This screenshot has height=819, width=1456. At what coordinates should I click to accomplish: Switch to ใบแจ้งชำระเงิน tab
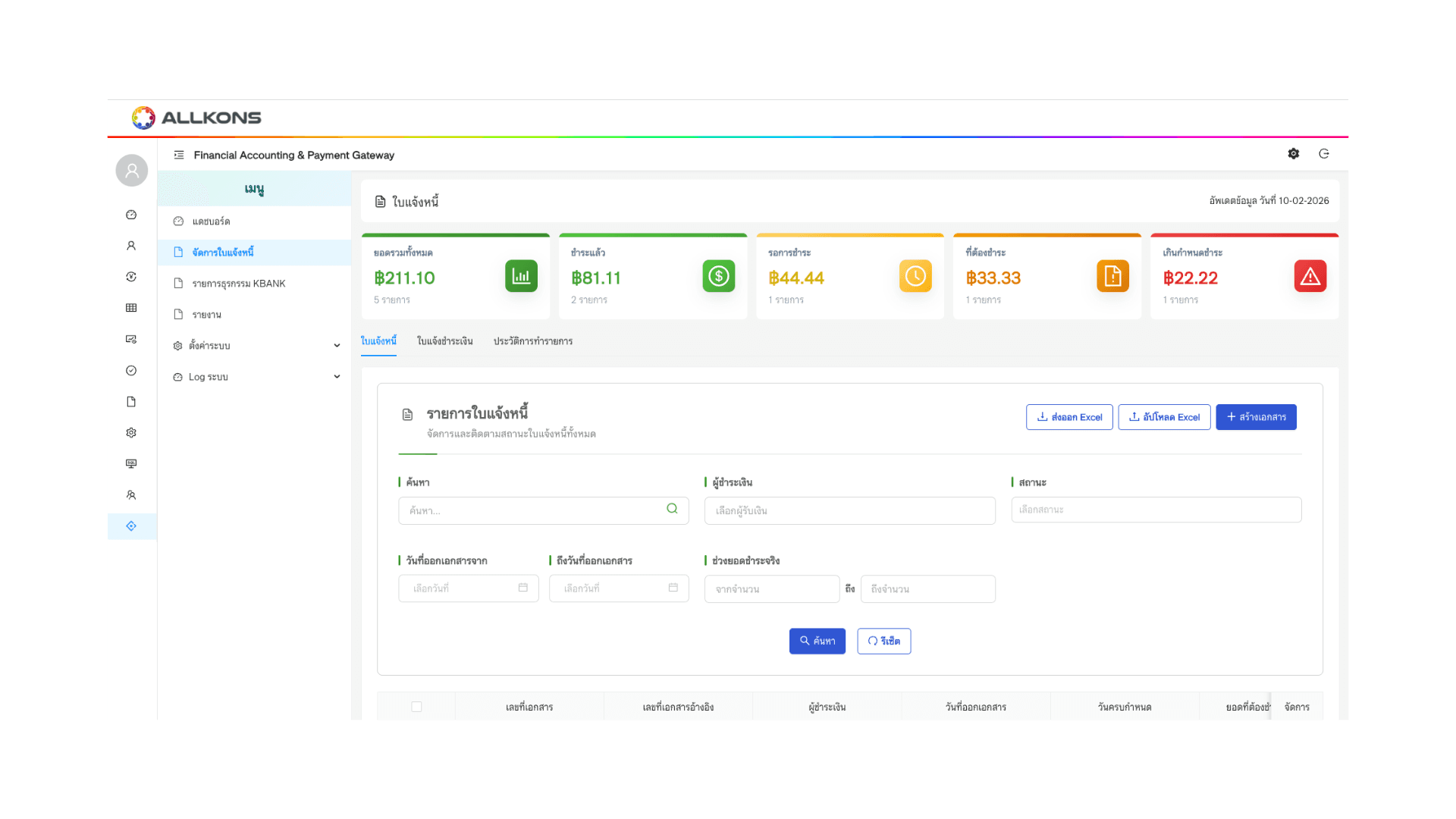tap(444, 341)
